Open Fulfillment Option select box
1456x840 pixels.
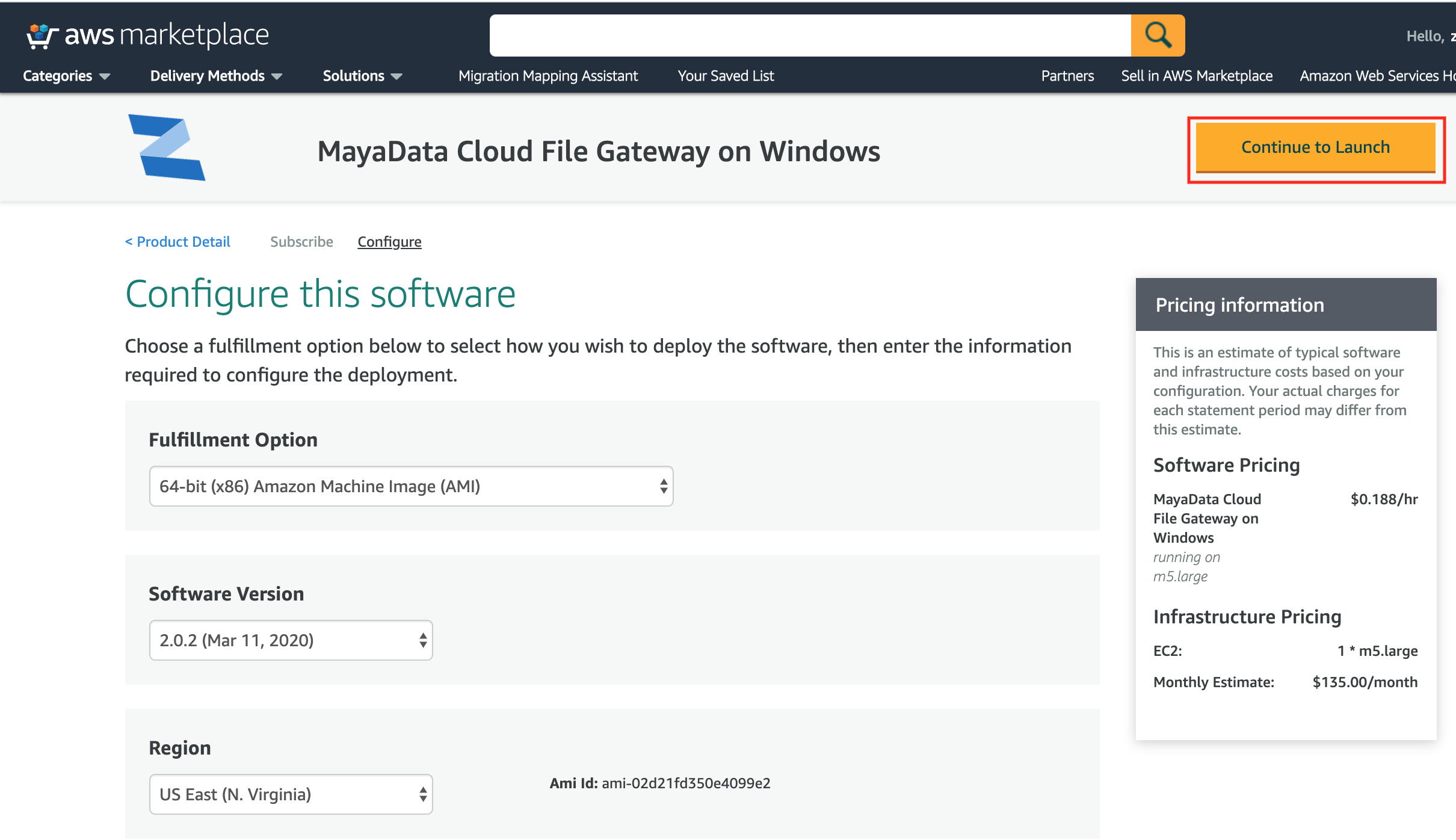tap(411, 486)
